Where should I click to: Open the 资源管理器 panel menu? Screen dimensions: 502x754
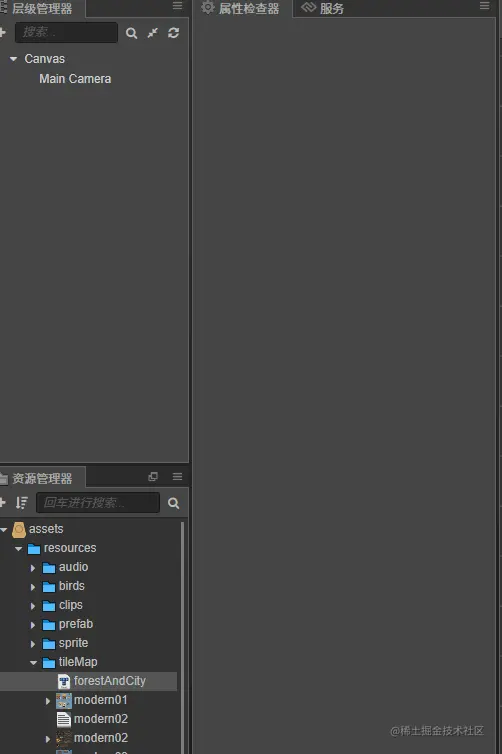[177, 477]
